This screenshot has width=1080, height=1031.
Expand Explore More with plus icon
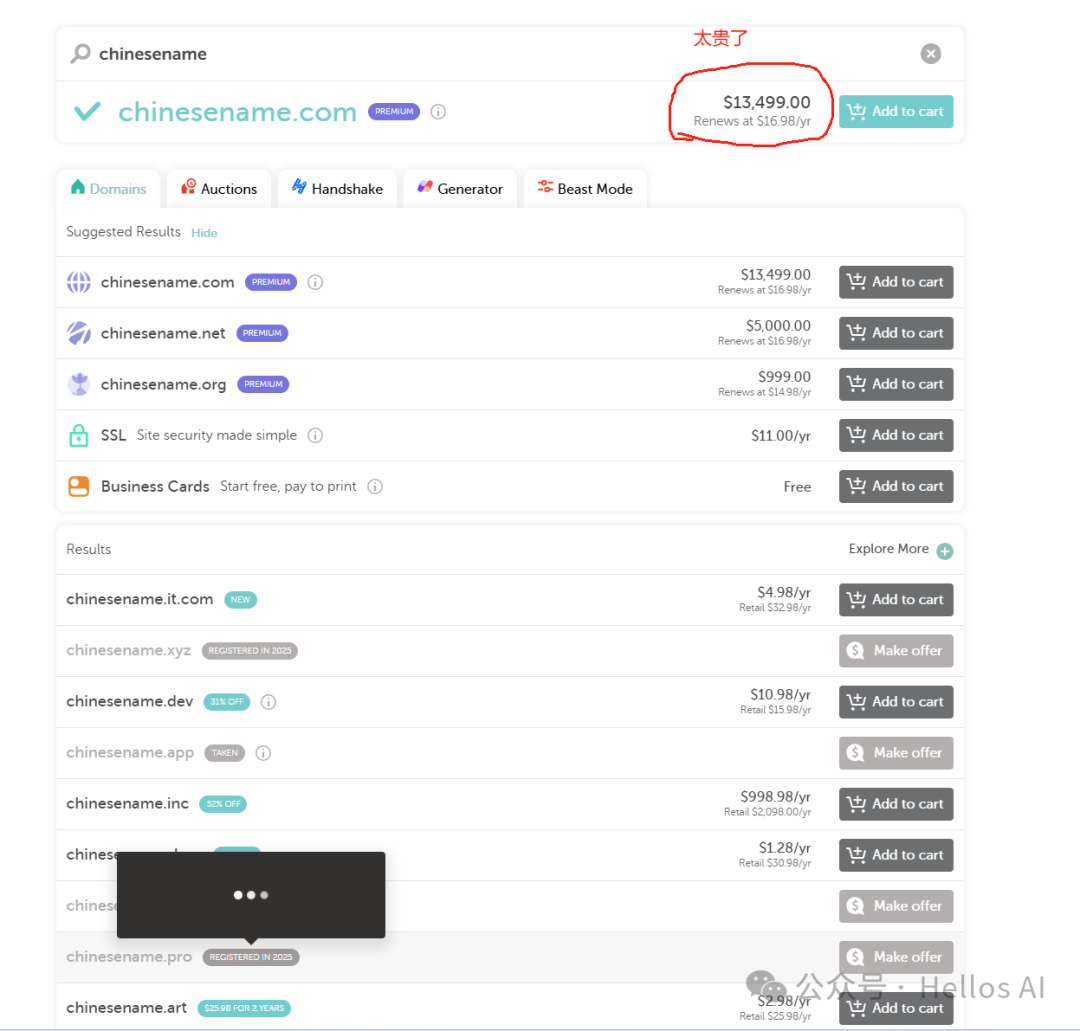coord(945,550)
